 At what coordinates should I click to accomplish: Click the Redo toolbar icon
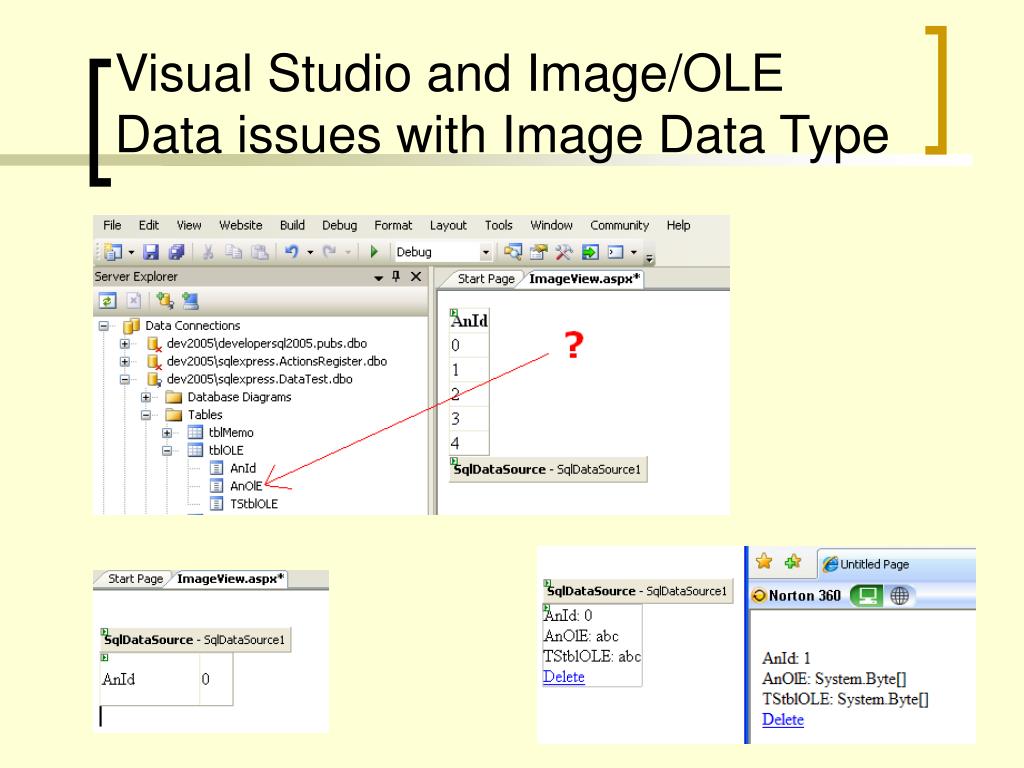pyautogui.click(x=330, y=252)
